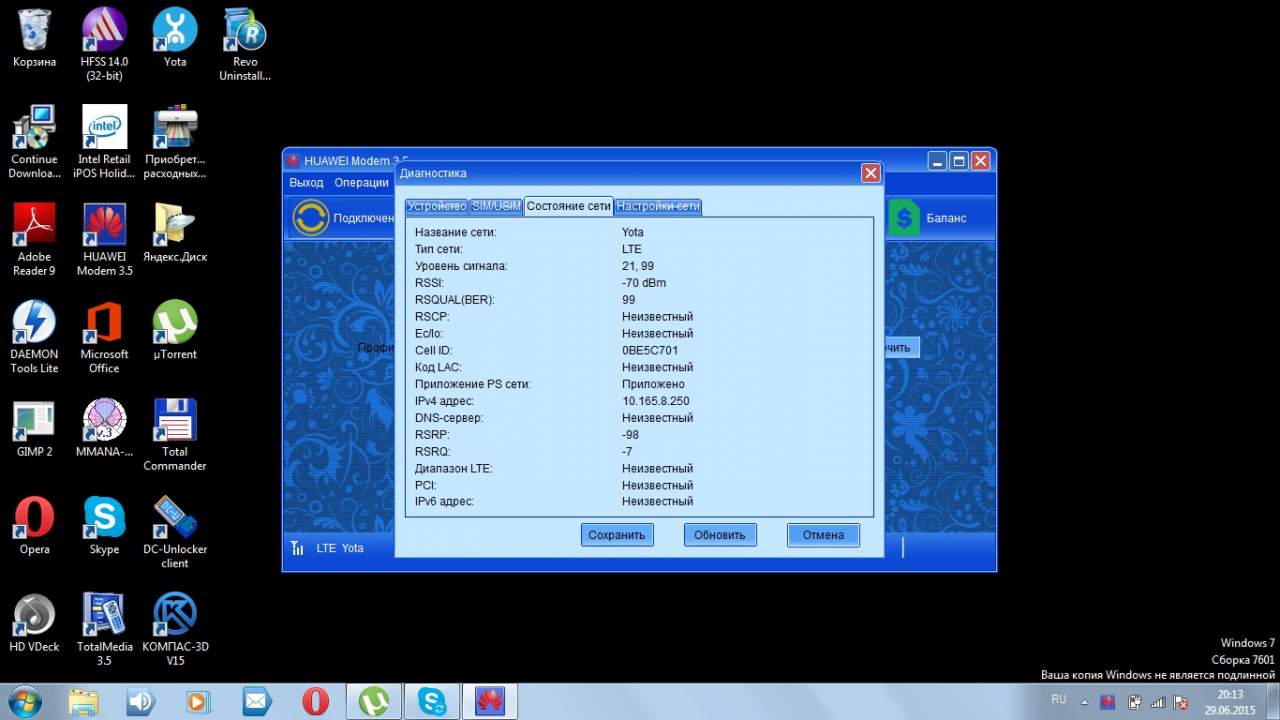Click the Название сети label
The width and height of the screenshot is (1280, 720).
455,232
